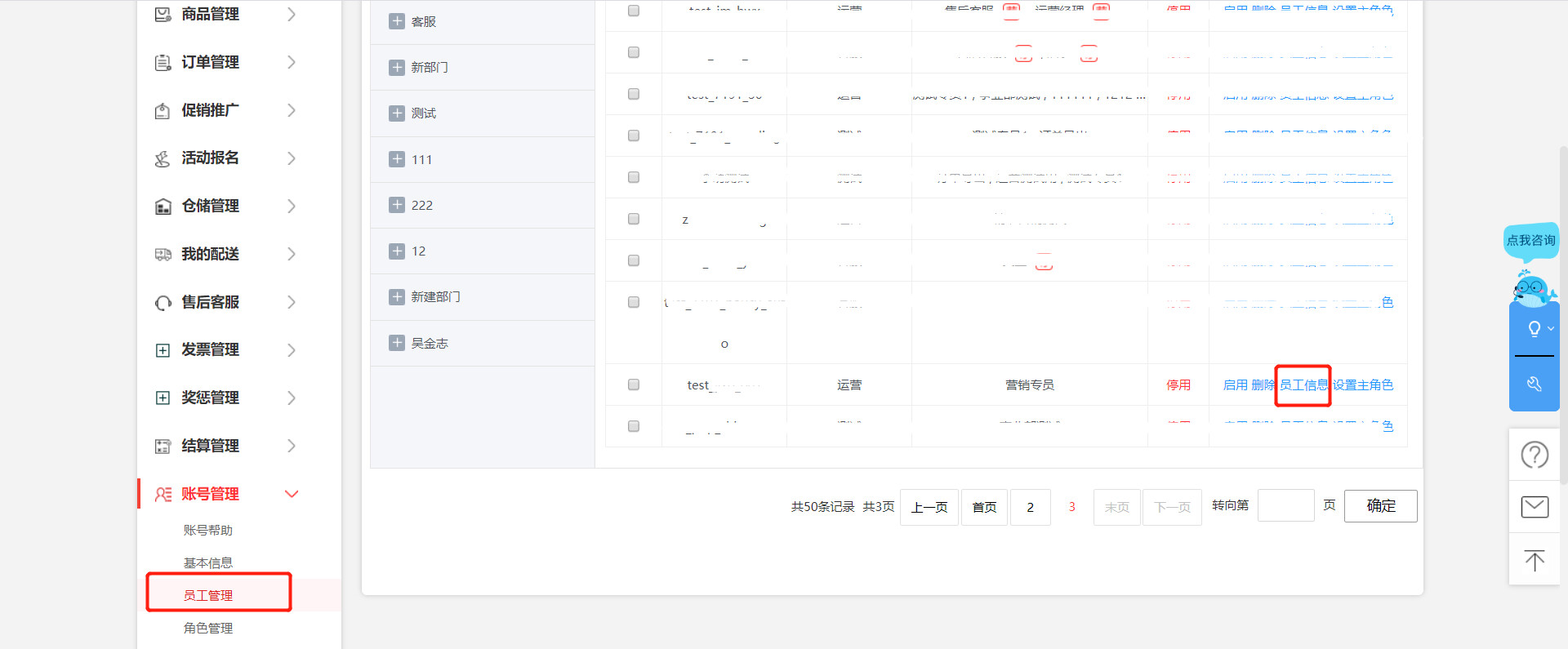Click the 转向第 page number input field

(x=1285, y=506)
